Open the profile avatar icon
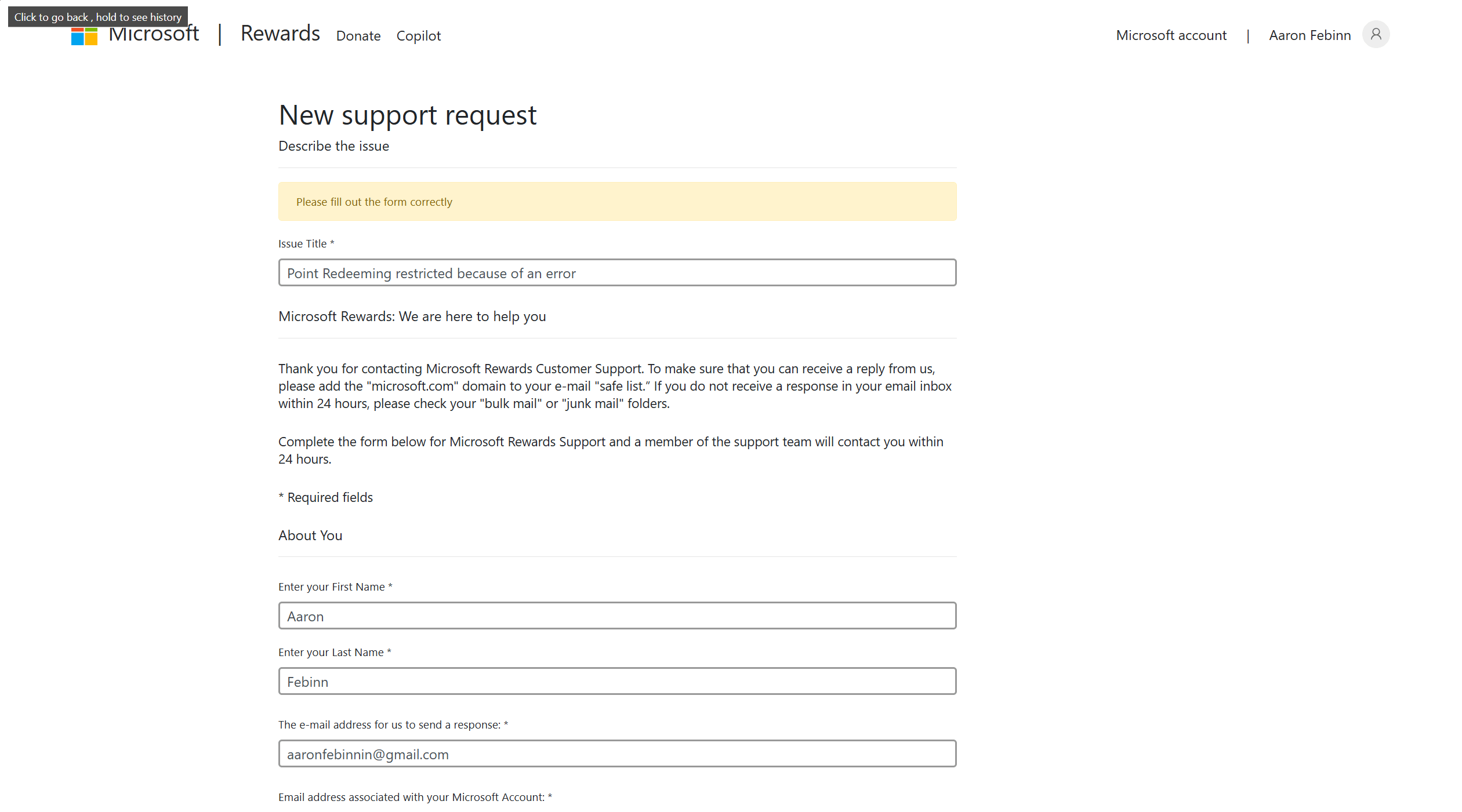Image resolution: width=1462 pixels, height=812 pixels. tap(1376, 35)
